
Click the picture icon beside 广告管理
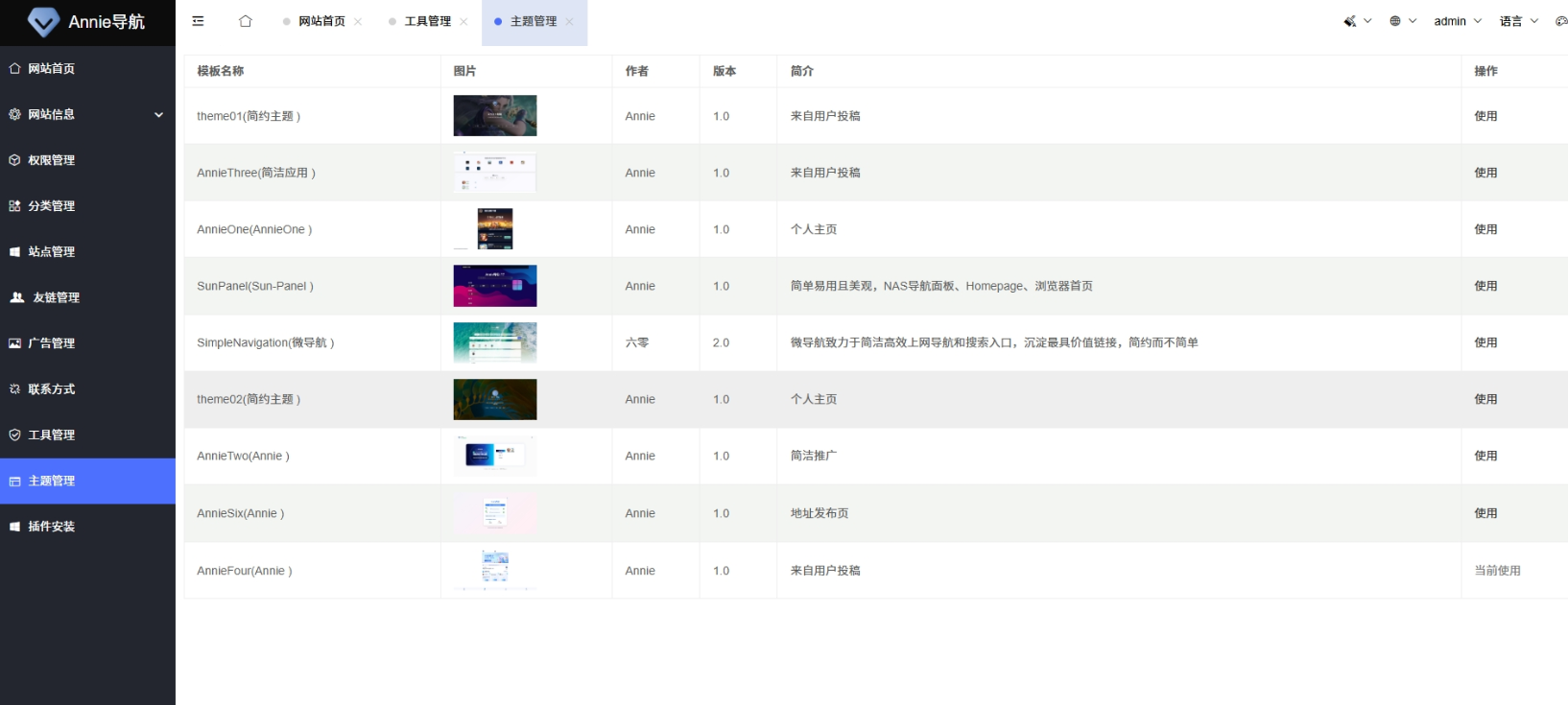14,343
